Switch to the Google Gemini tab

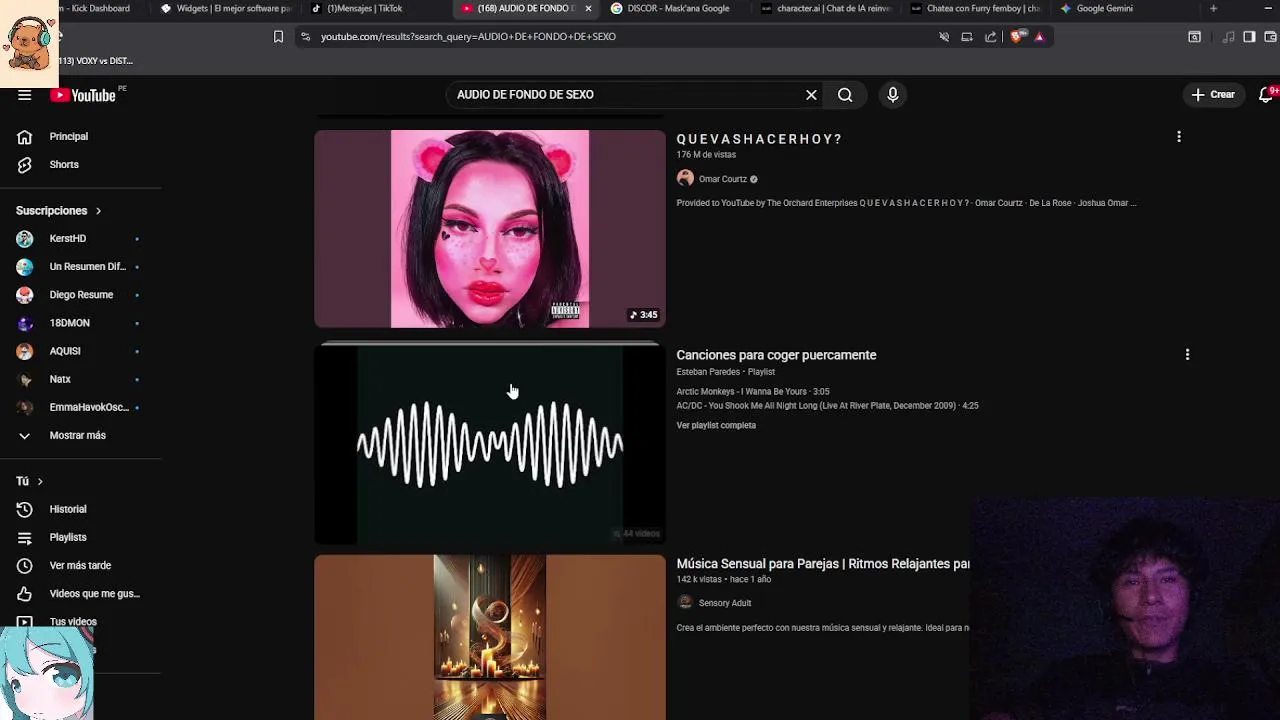click(x=1096, y=8)
